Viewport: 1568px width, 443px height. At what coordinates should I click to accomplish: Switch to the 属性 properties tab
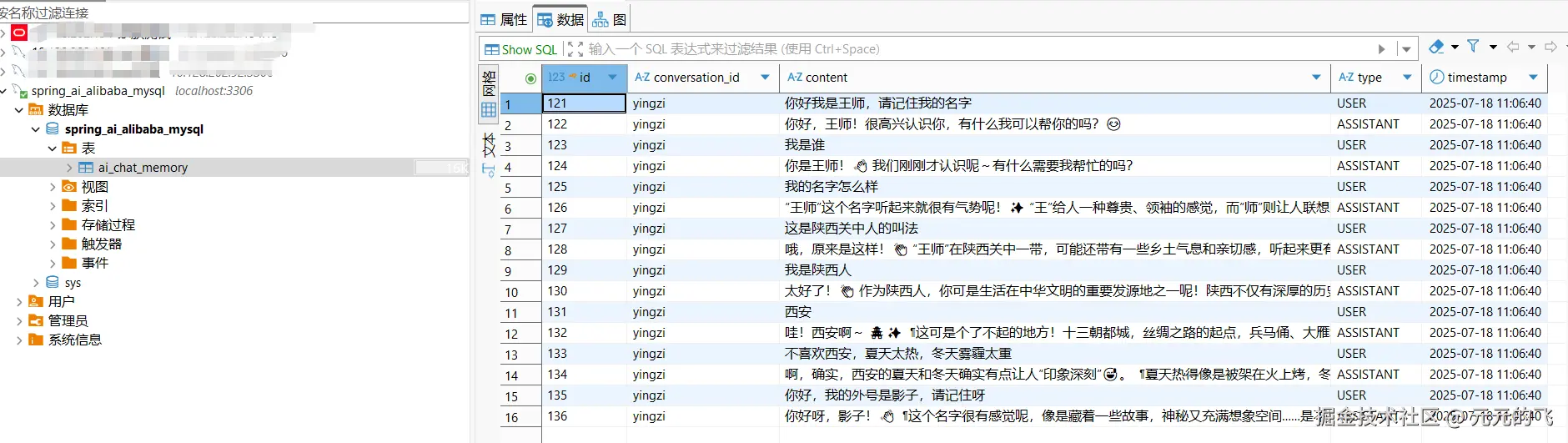pos(505,19)
